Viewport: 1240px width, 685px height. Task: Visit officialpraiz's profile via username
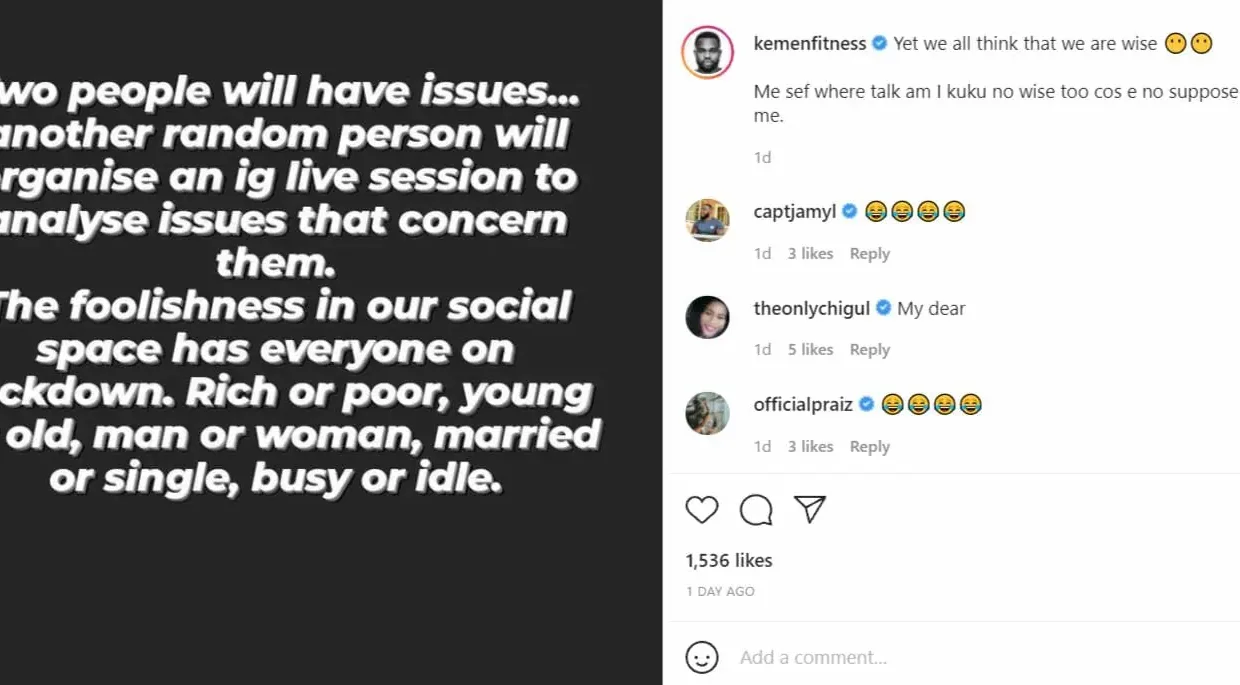tap(803, 404)
